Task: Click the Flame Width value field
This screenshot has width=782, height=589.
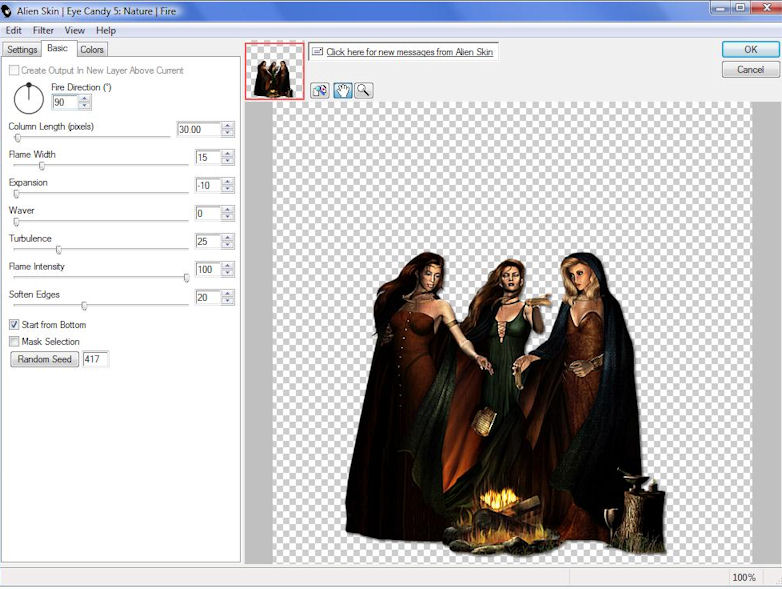Action: [207, 158]
